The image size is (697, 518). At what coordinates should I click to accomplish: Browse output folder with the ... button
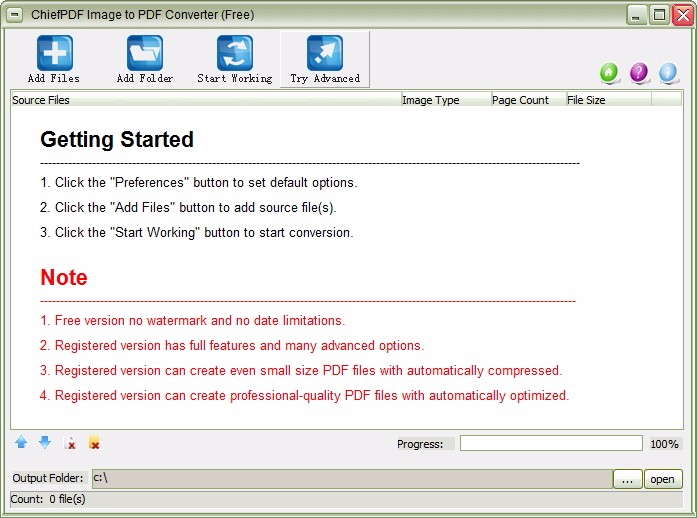coord(627,479)
